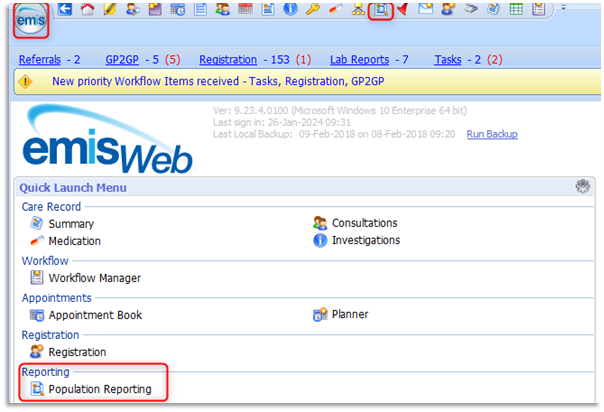Click the red calendar toolbar icon
This screenshot has height=412, width=604.
pos(245,9)
